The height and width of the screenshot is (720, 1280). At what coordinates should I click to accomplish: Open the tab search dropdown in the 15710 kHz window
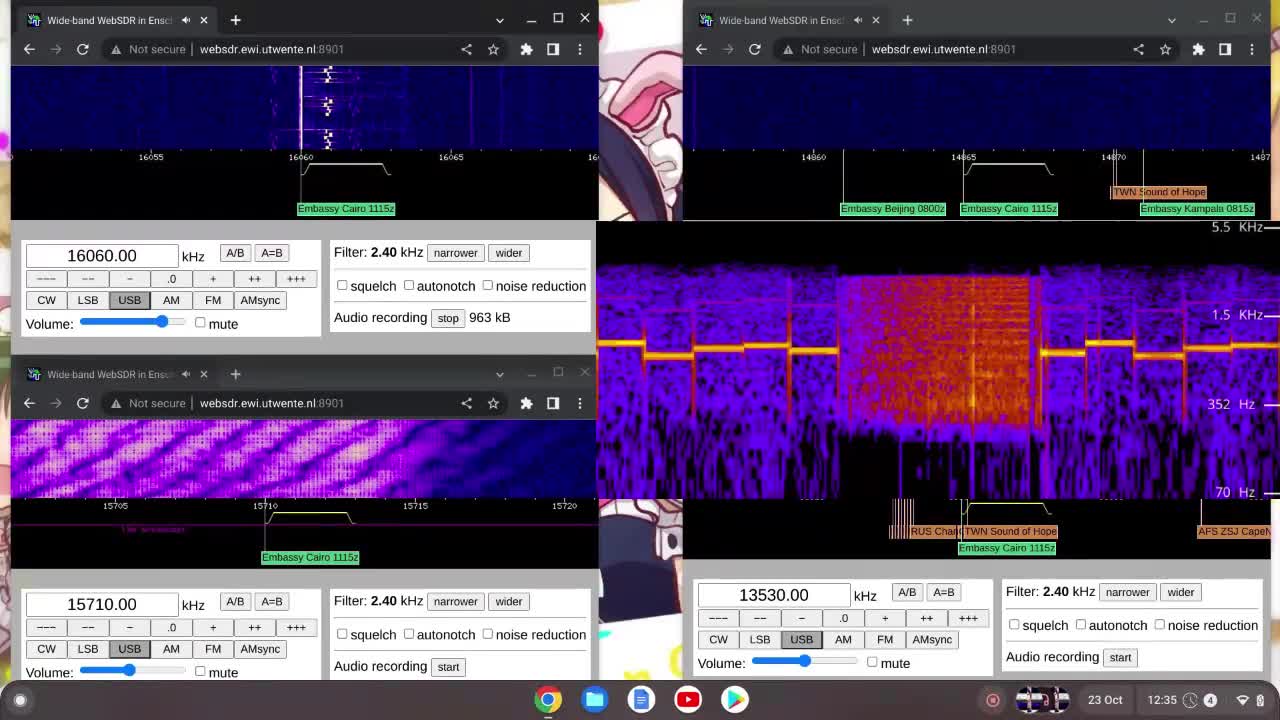500,374
